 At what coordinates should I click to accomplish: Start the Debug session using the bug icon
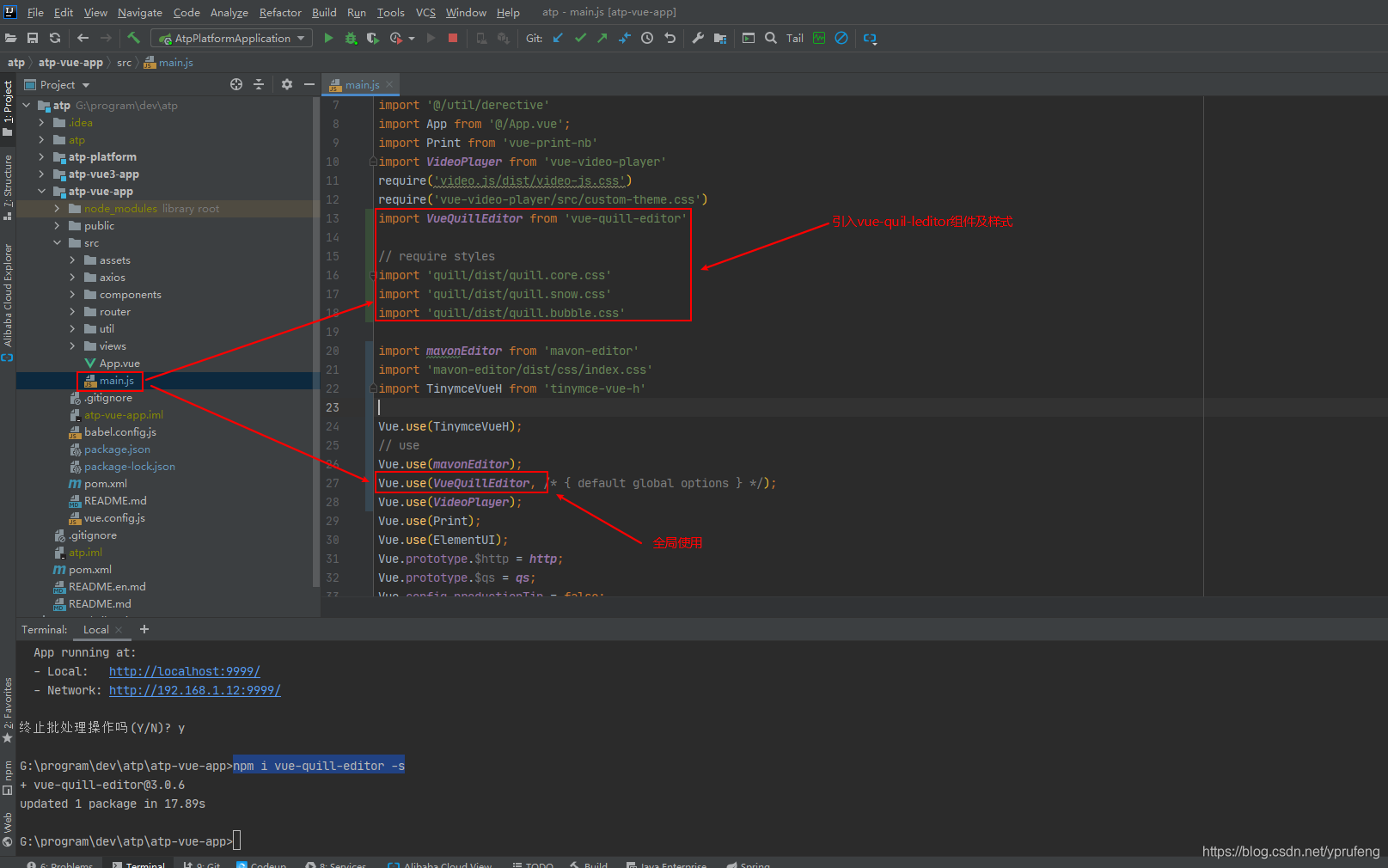coord(350,38)
